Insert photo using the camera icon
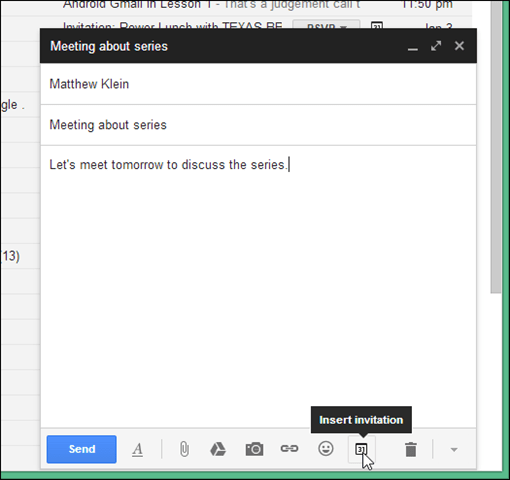Image resolution: width=510 pixels, height=480 pixels. pos(254,449)
